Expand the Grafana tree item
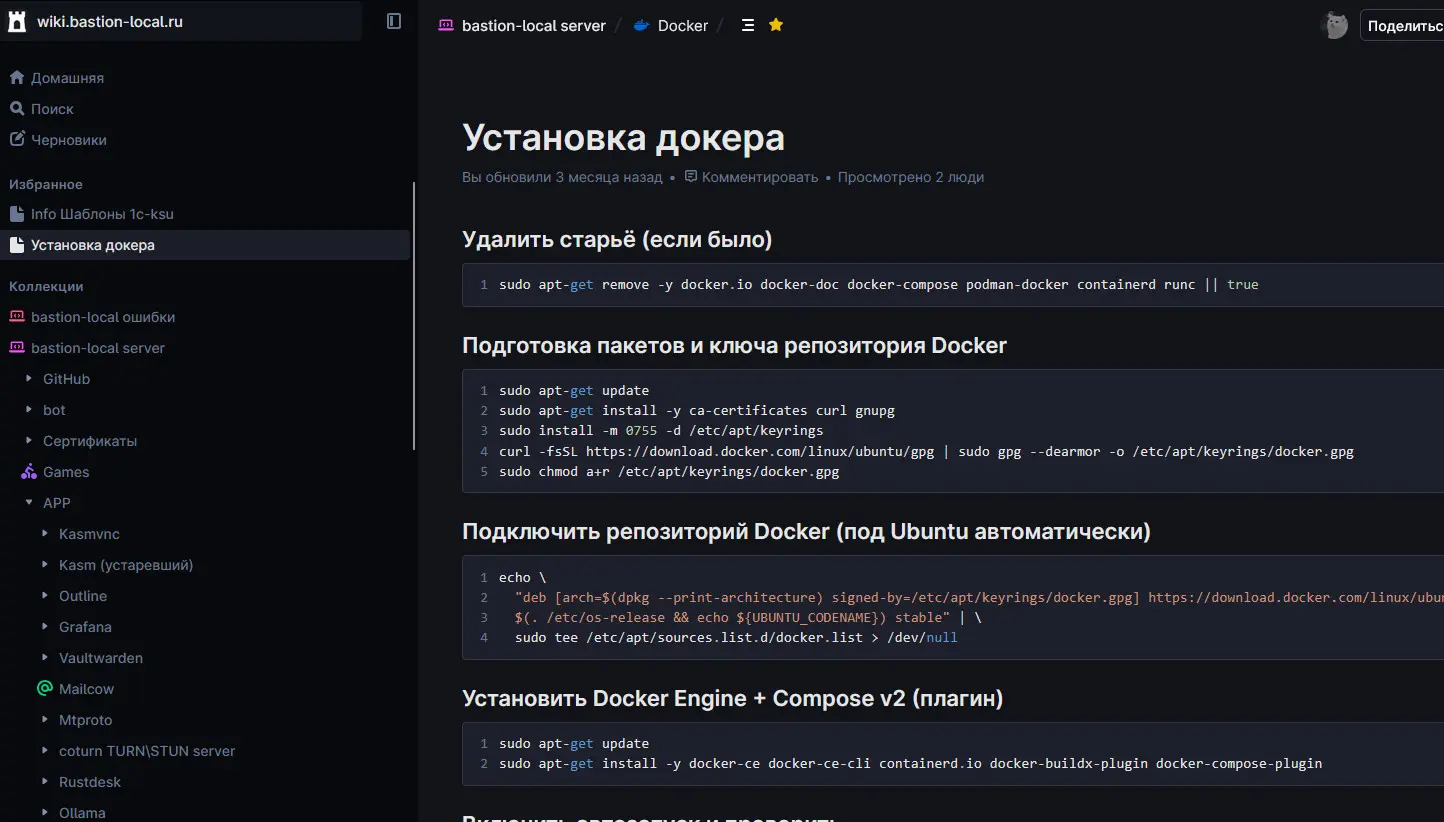 tap(45, 627)
